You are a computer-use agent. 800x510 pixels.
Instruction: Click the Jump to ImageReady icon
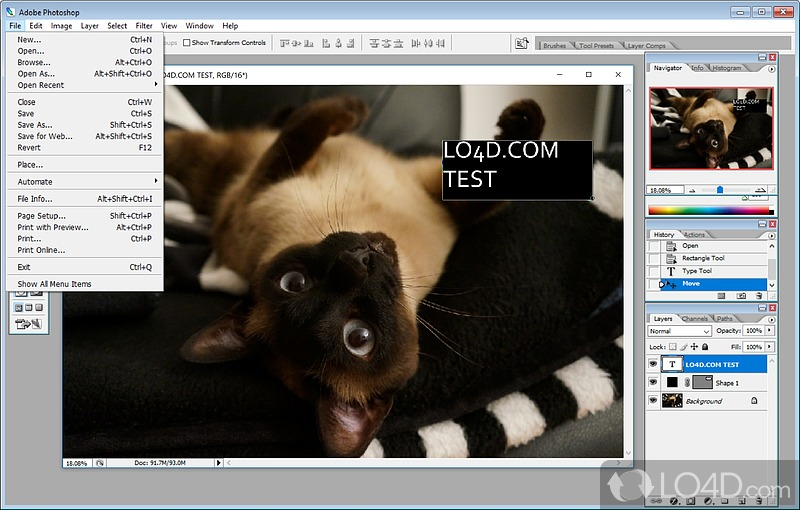click(26, 323)
